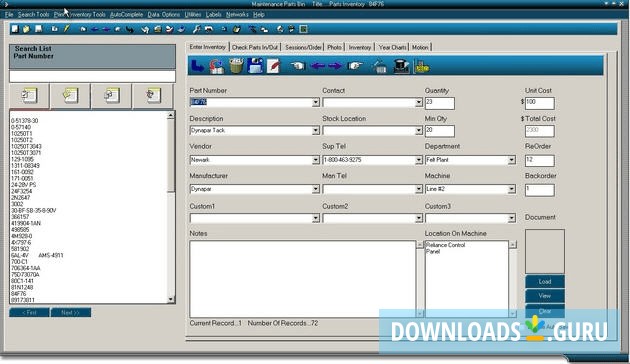
Task: Click the Load document button
Action: (545, 282)
